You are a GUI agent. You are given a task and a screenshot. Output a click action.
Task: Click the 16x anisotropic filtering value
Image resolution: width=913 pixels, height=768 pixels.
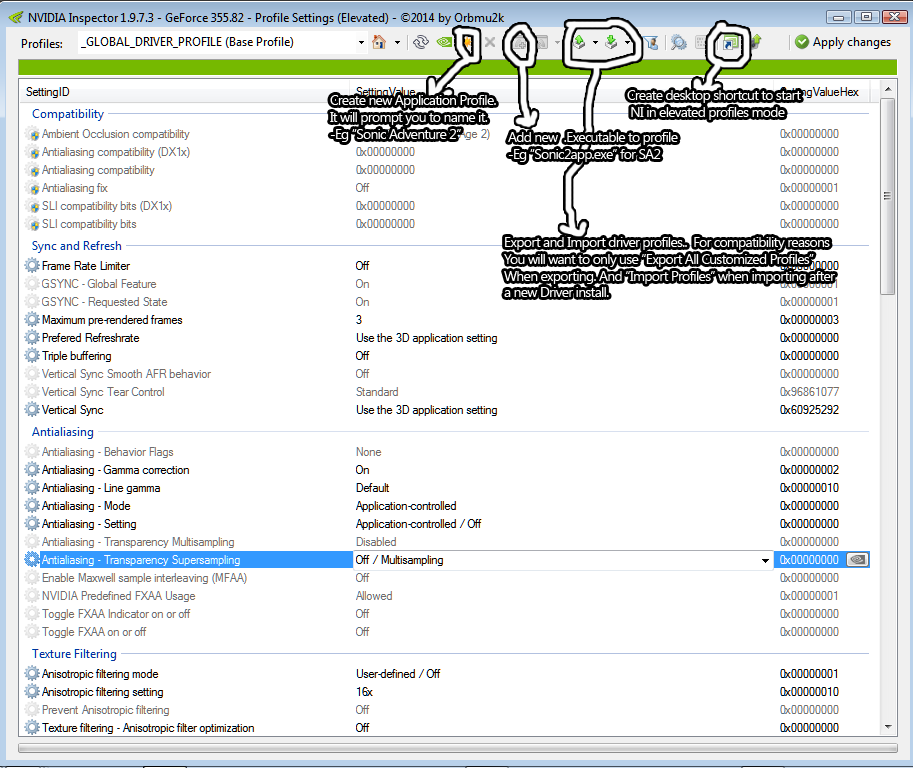point(364,692)
